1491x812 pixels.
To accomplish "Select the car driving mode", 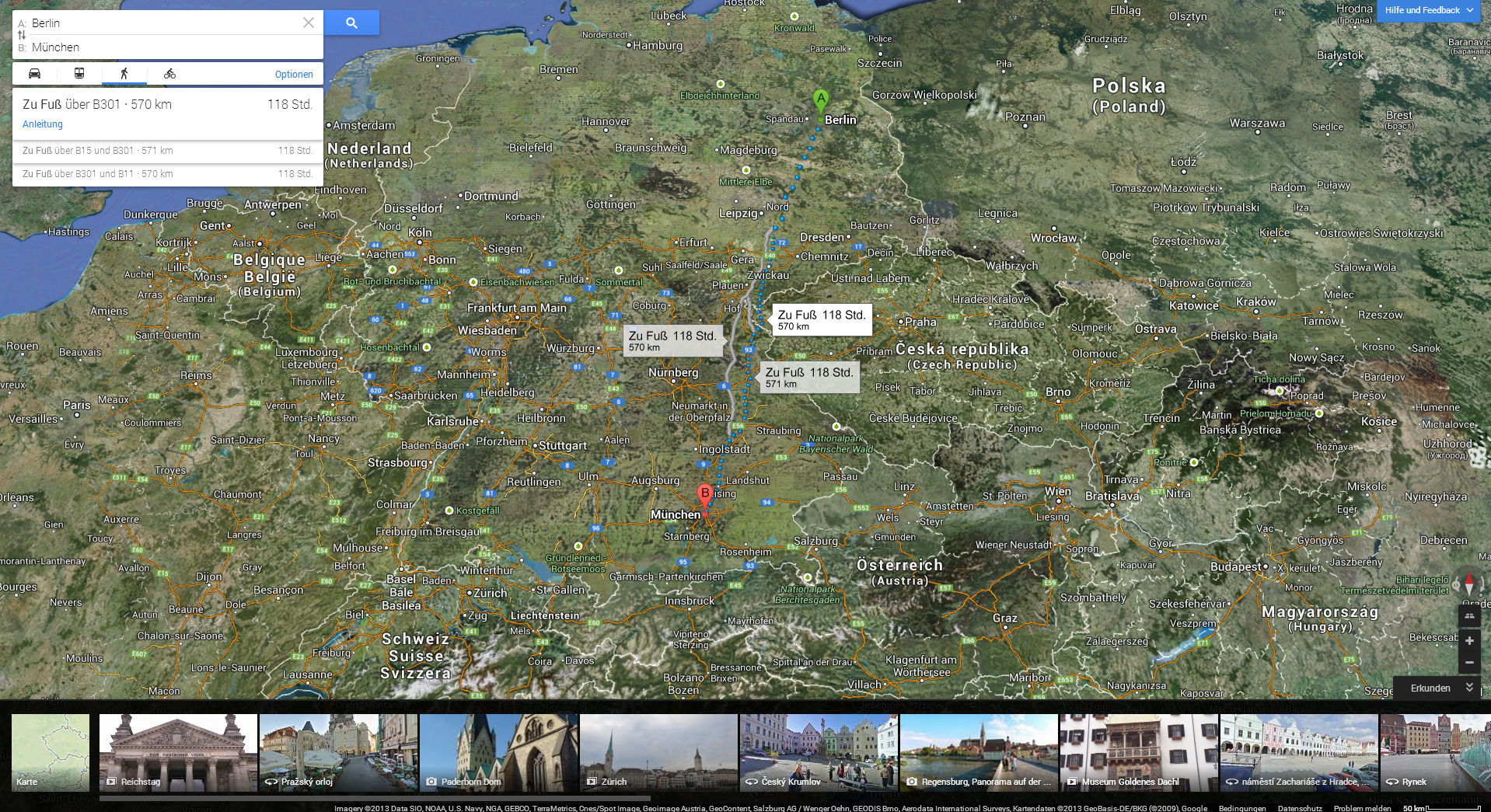I will [x=35, y=74].
